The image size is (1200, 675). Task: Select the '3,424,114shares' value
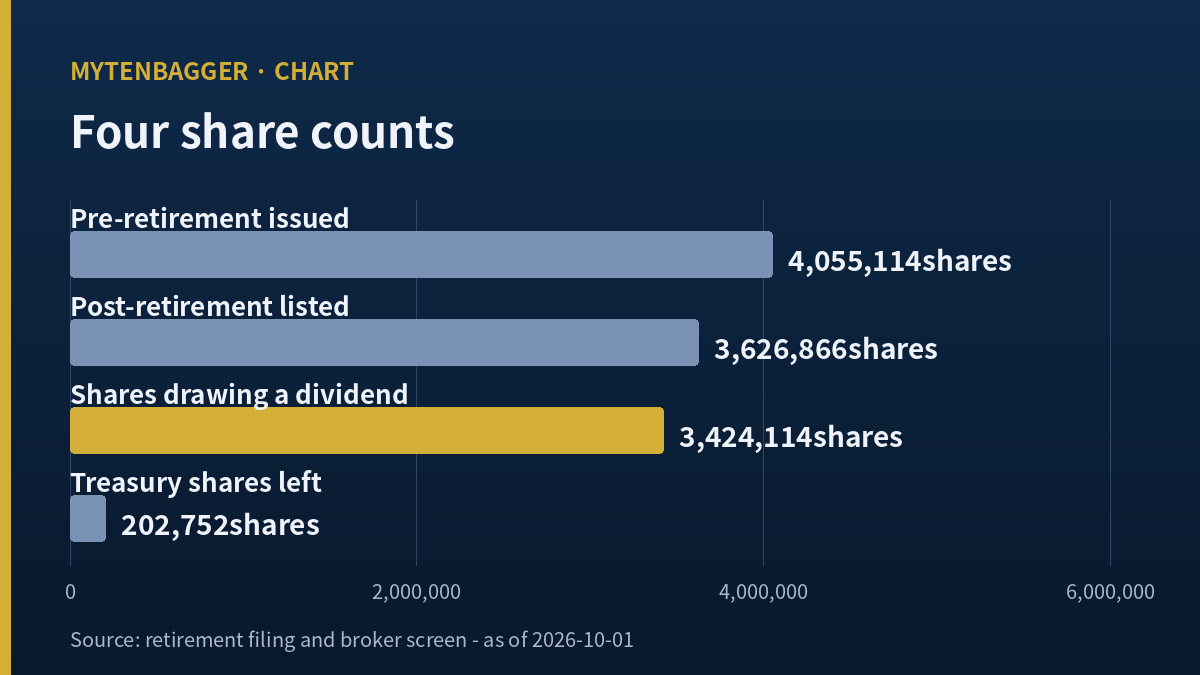tap(791, 438)
